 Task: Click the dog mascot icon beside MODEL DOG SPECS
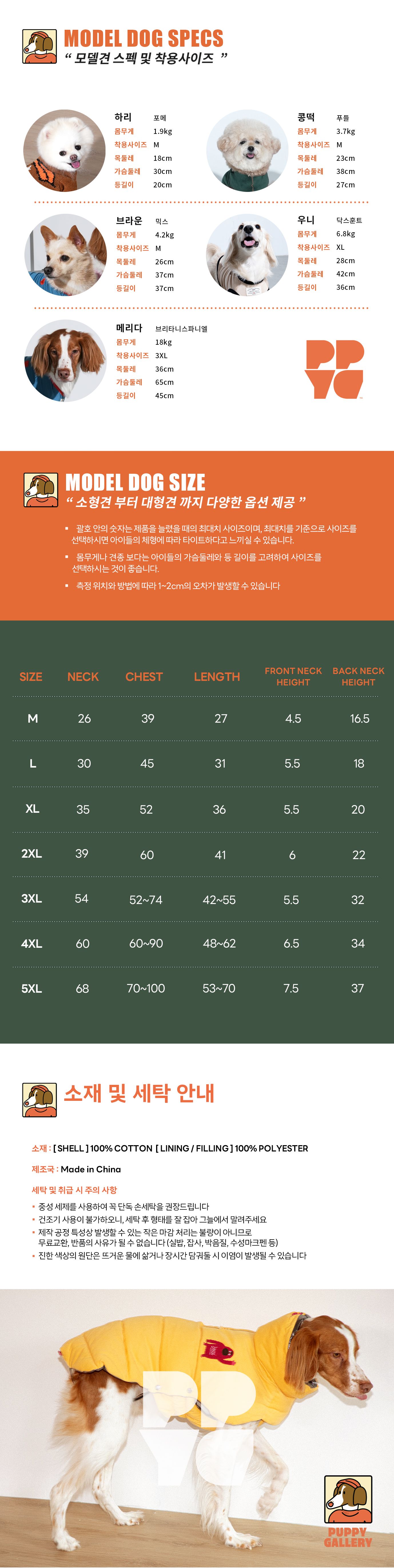point(39,46)
